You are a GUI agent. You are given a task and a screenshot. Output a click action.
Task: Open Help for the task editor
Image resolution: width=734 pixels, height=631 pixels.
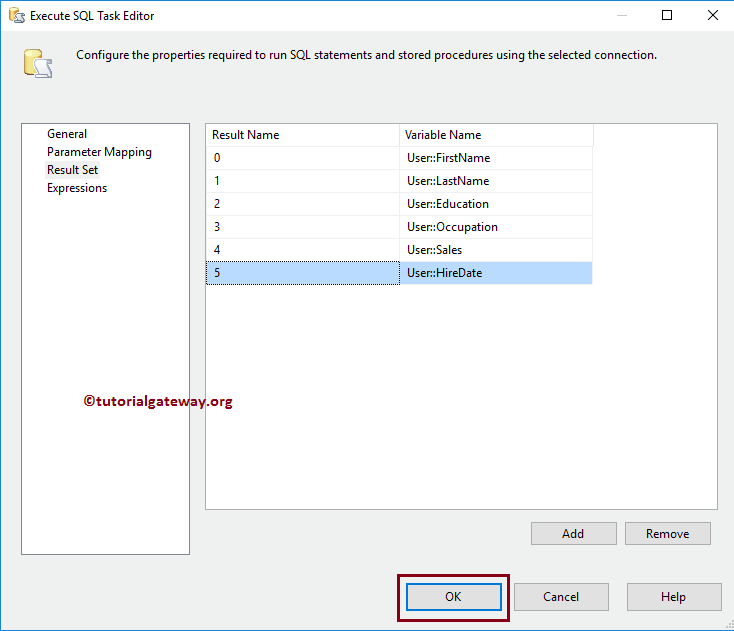(674, 597)
